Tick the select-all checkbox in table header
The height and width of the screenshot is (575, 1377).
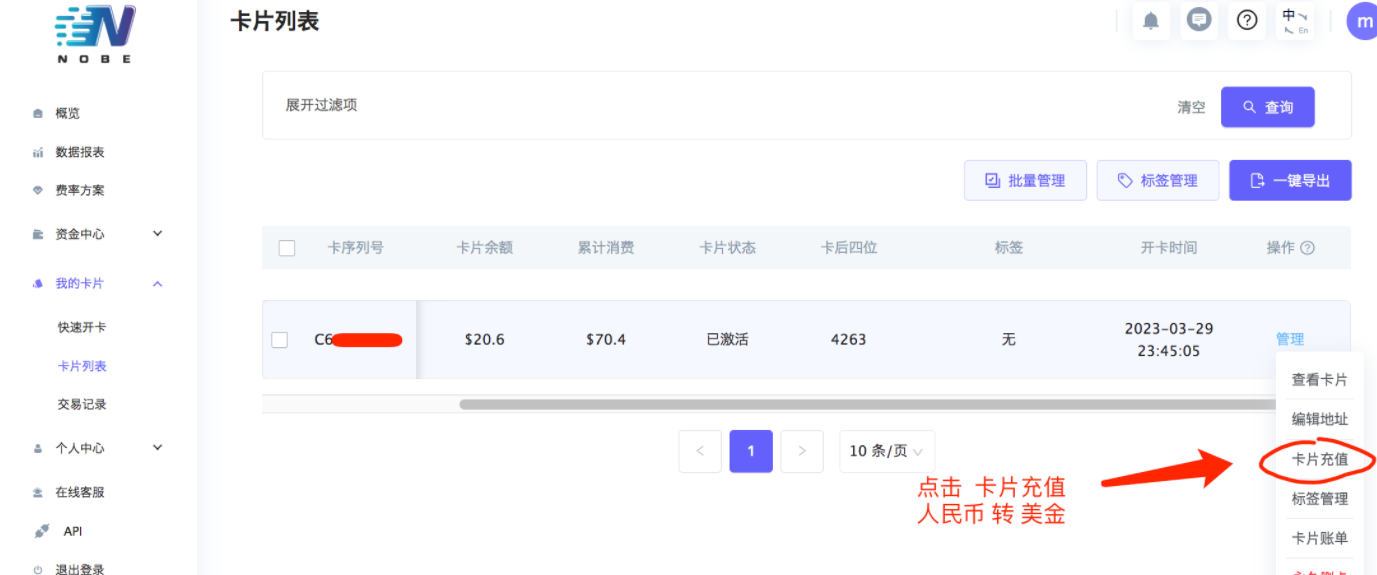[287, 248]
